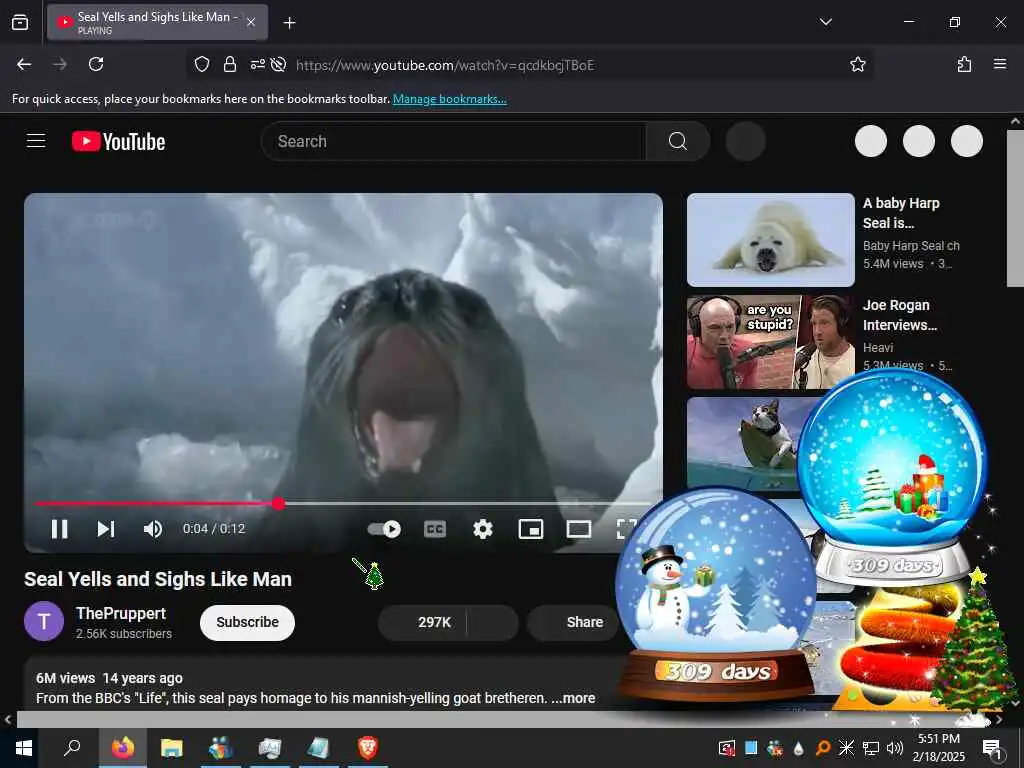This screenshot has width=1024, height=768.
Task: Open the list all tabs dropdown
Action: 825,22
